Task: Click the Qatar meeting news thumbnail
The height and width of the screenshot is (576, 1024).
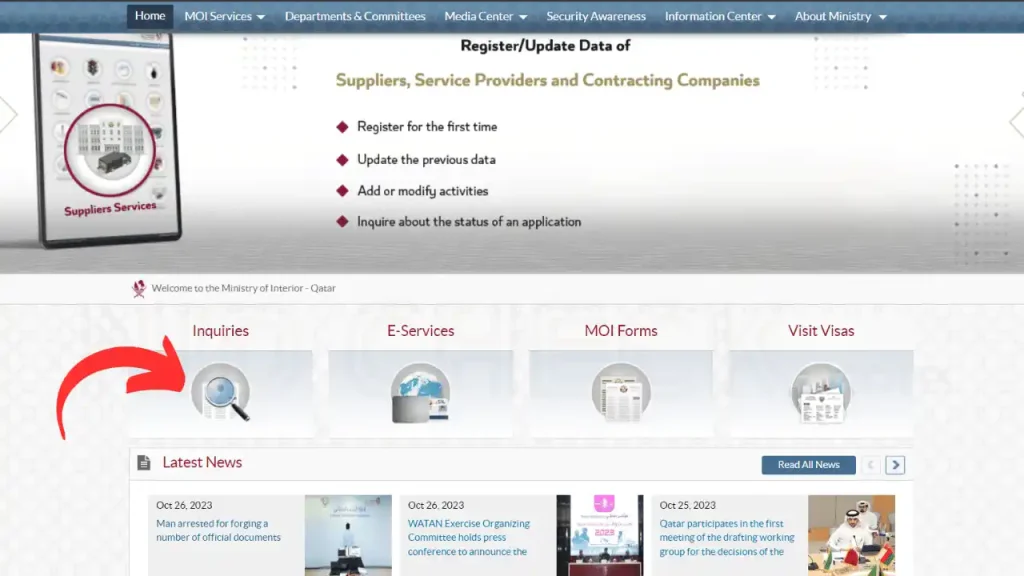Action: pos(852,536)
